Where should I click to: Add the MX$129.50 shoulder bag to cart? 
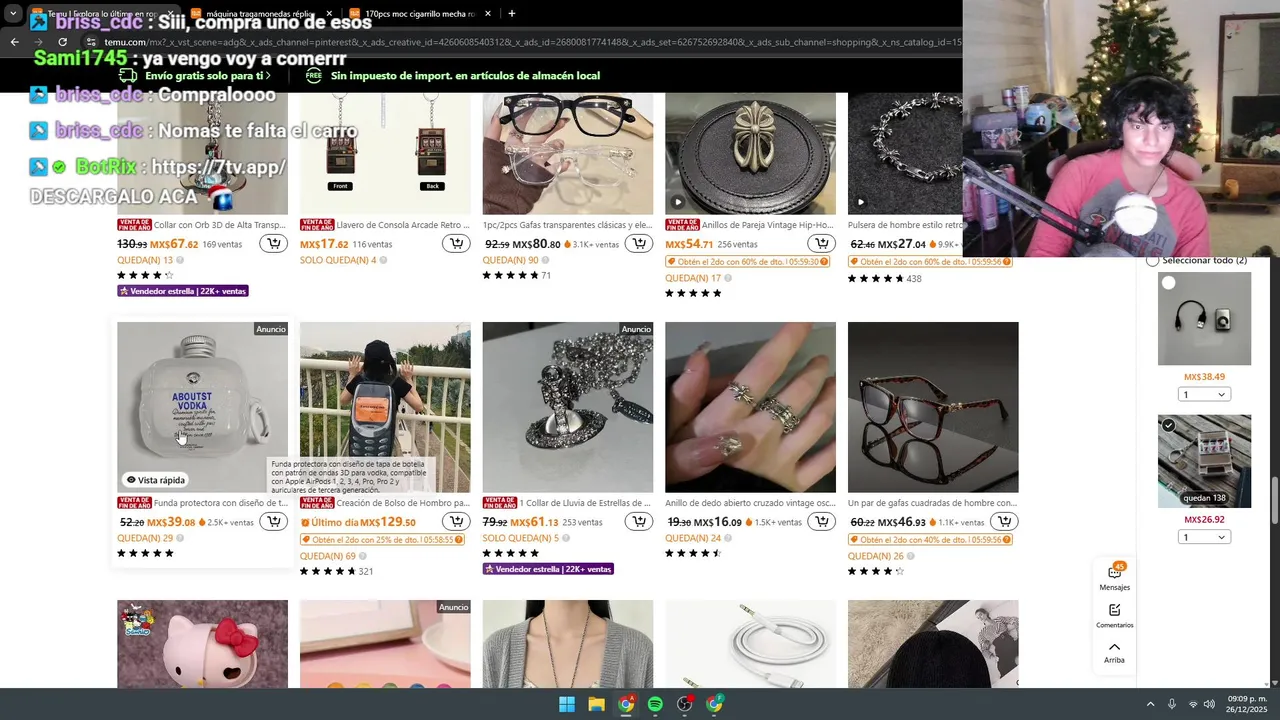point(456,521)
